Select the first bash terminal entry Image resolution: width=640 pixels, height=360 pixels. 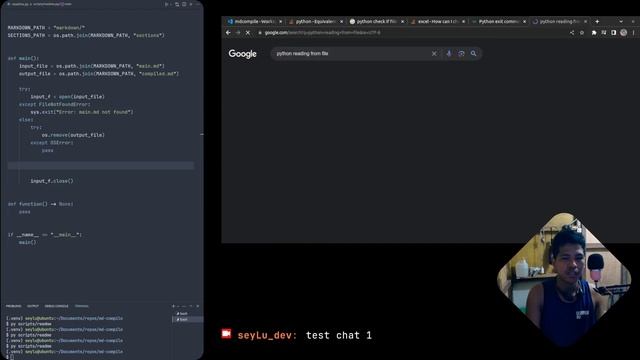pos(182,313)
